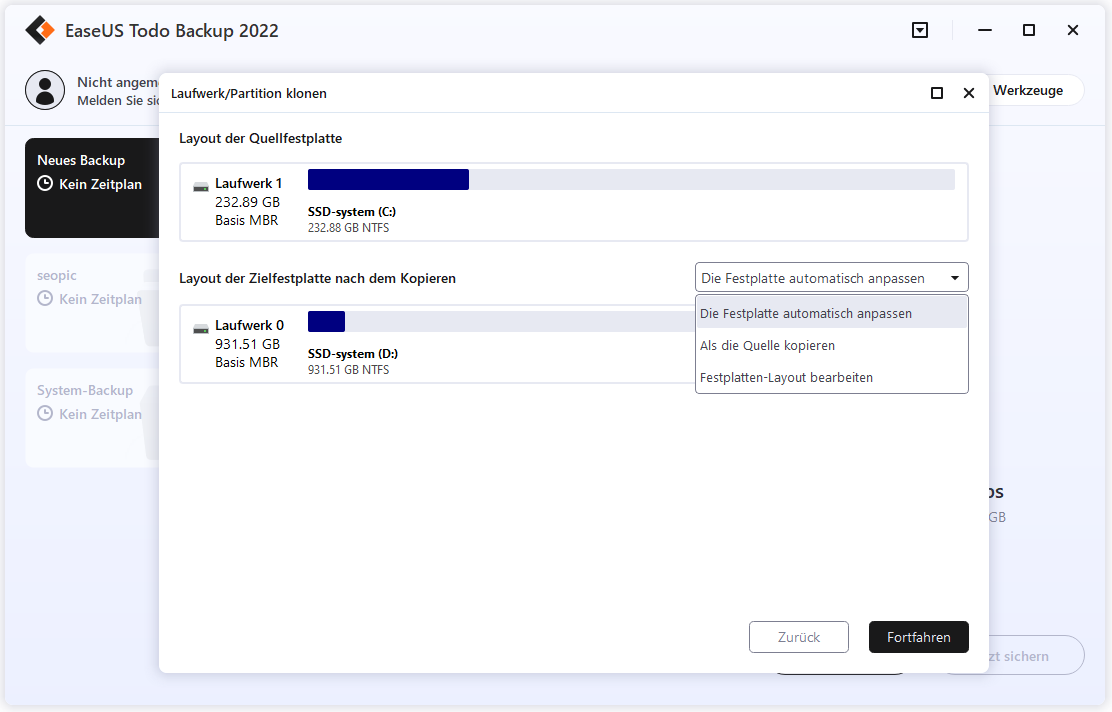Choose 'Die Festplatte automatisch anpassen' in list
This screenshot has height=712, width=1112.
[832, 313]
